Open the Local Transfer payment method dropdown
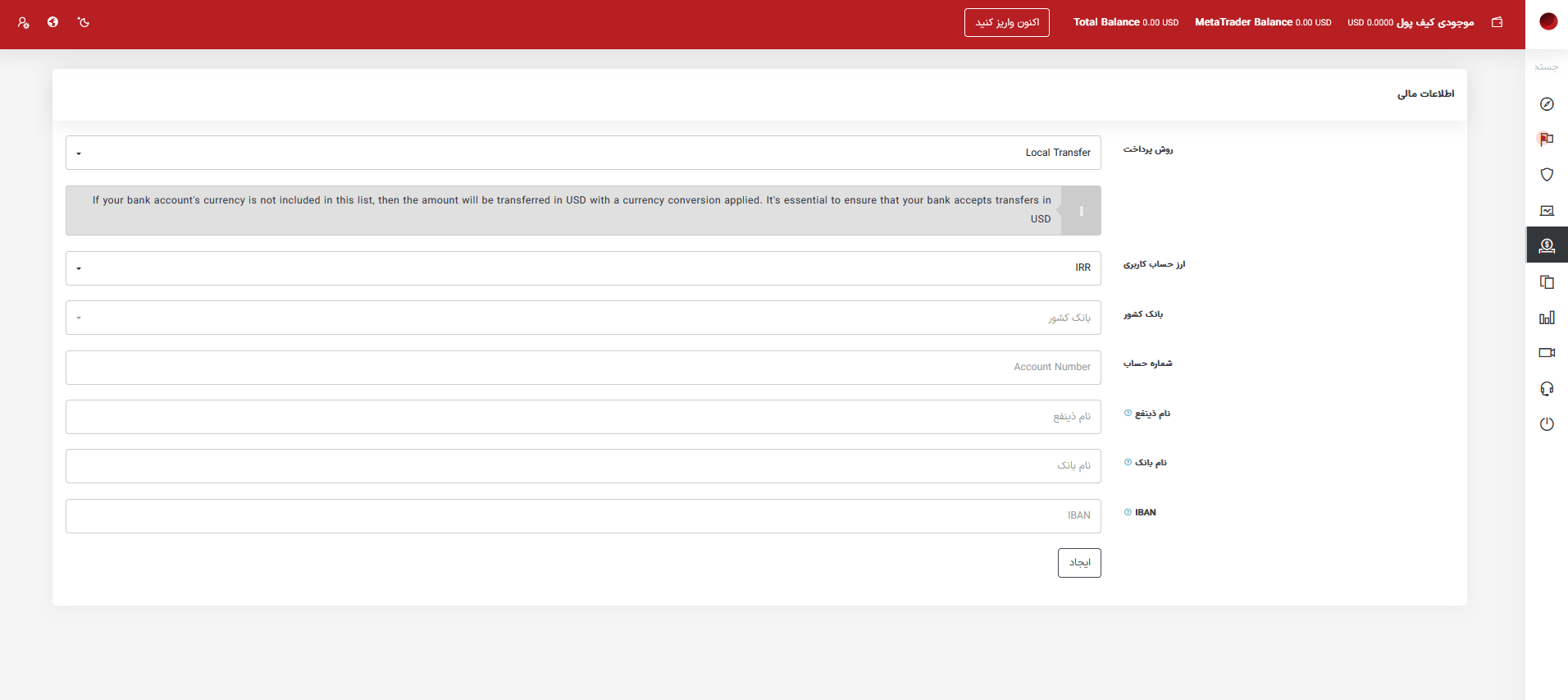This screenshot has width=1568, height=700. click(583, 153)
